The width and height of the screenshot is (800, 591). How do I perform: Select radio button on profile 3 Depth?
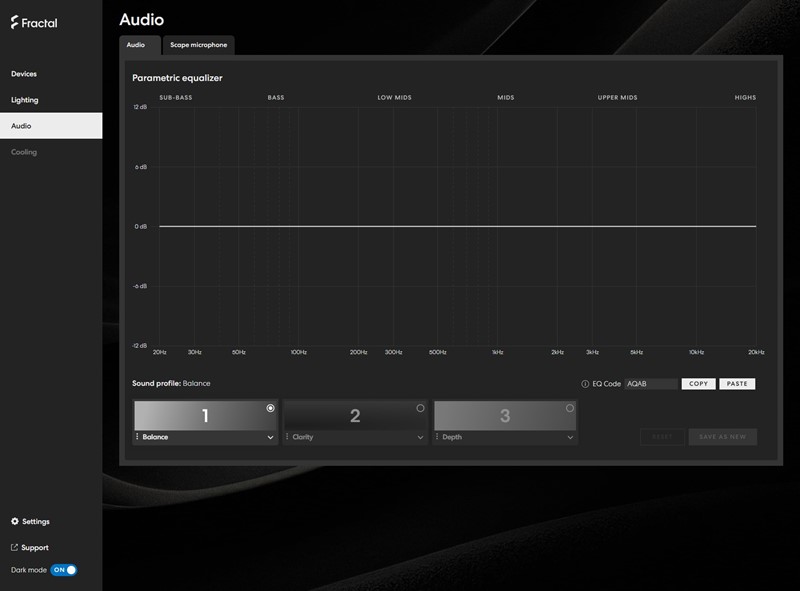pos(570,408)
